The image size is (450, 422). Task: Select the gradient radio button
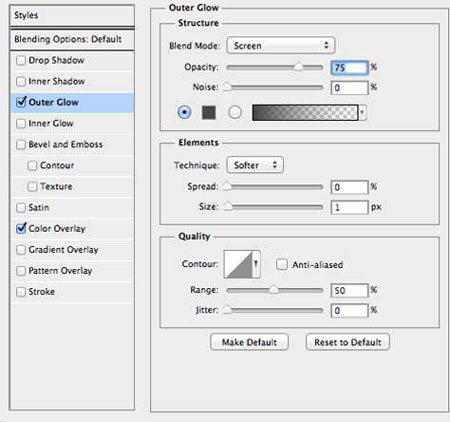235,112
